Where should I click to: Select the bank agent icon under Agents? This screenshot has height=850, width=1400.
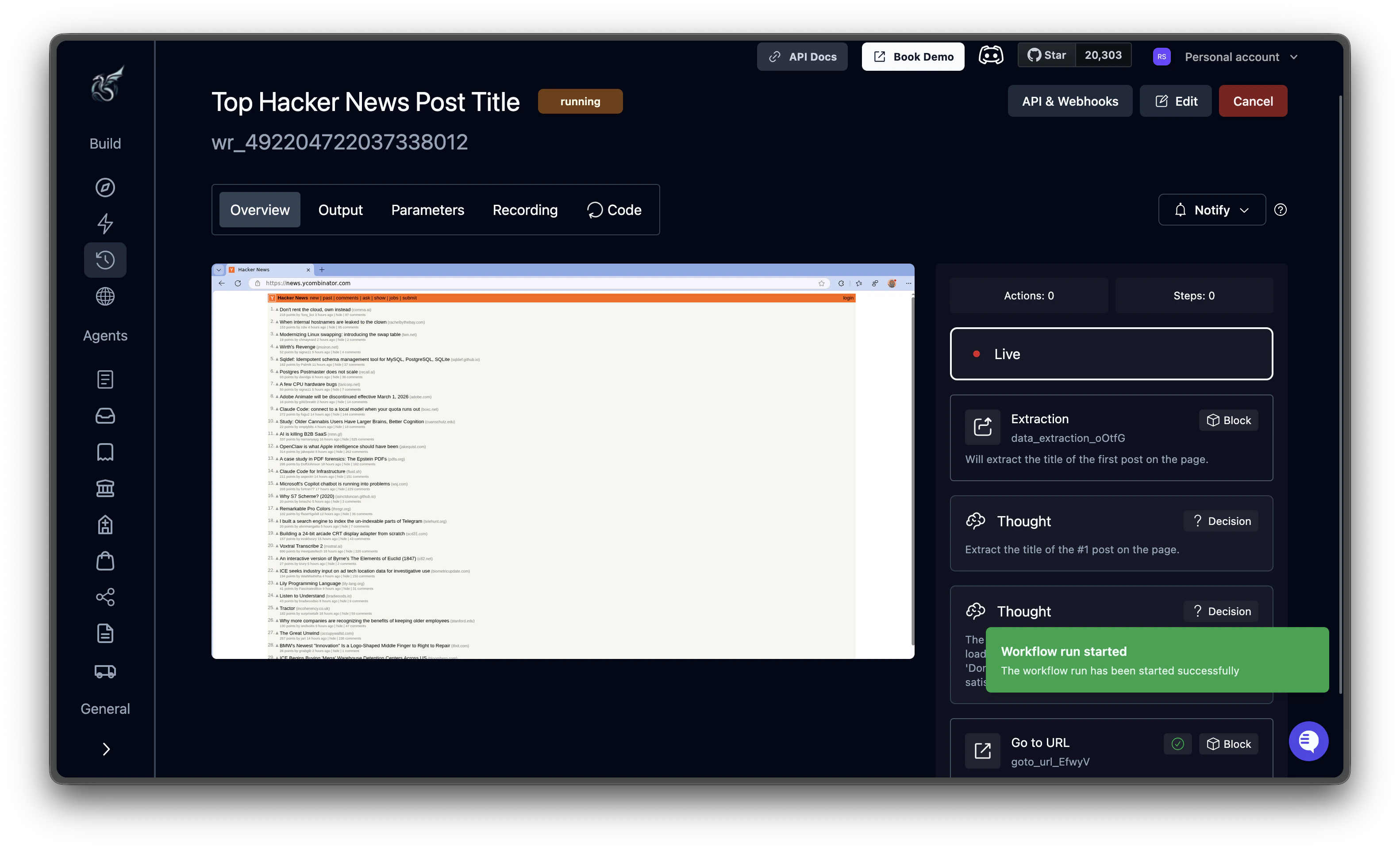click(x=105, y=488)
